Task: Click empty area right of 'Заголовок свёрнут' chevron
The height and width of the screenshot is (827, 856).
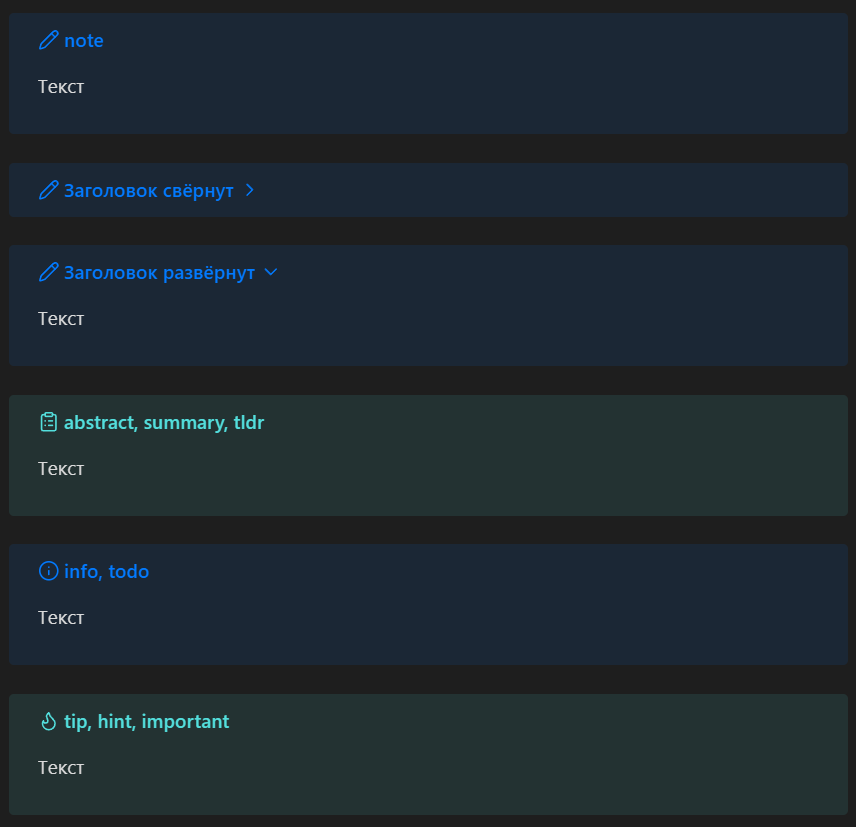Action: pyautogui.click(x=550, y=190)
